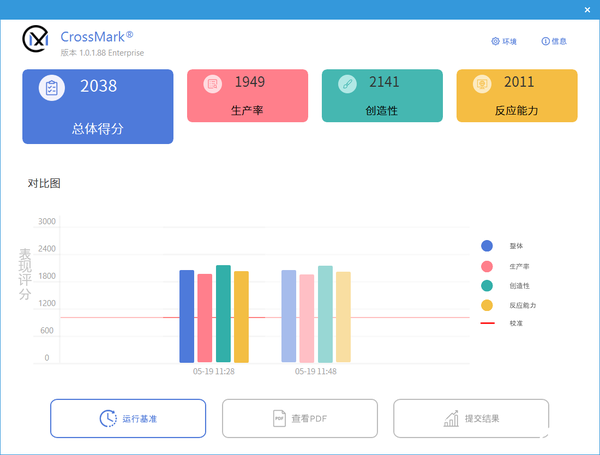Select the 生产率 1949 card
The image size is (600, 455).
(248, 96)
